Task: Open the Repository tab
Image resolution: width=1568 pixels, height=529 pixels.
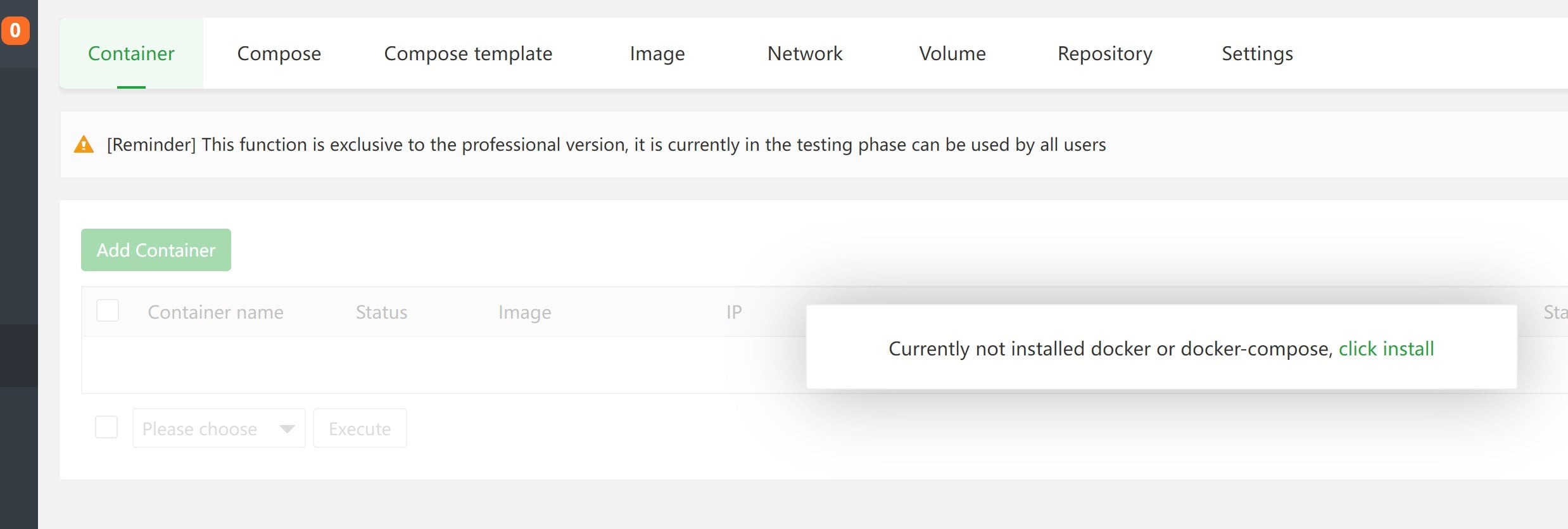Action: click(x=1104, y=54)
